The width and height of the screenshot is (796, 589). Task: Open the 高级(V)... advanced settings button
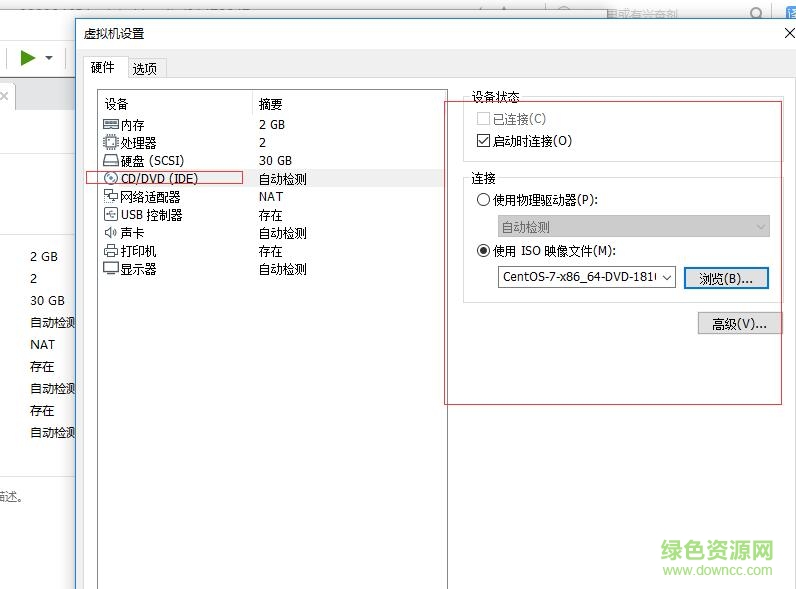739,324
